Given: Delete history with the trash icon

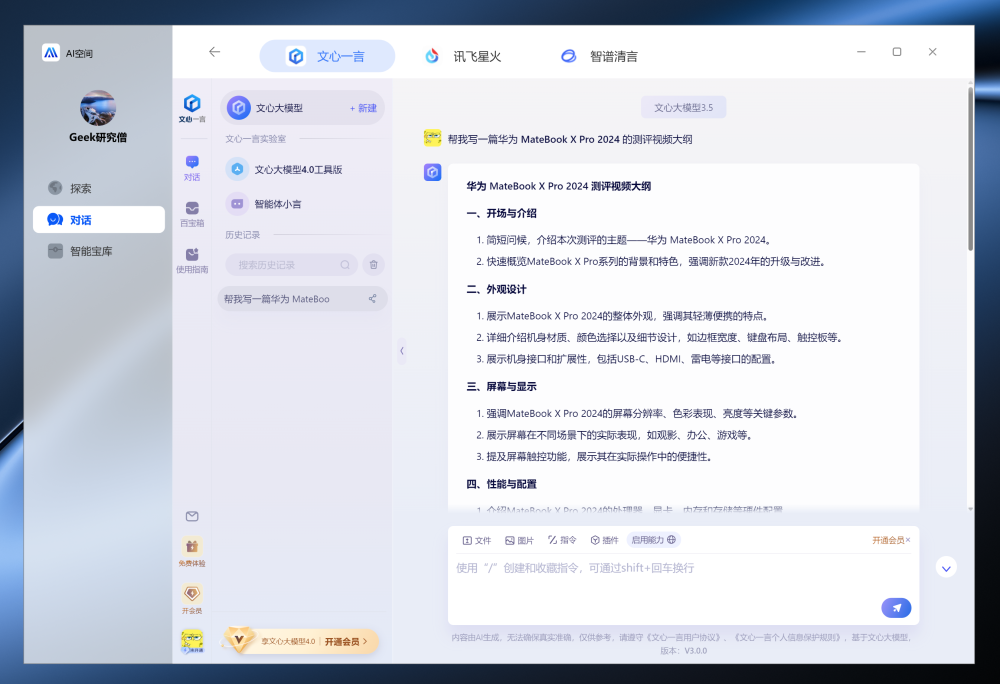Looking at the screenshot, I should (374, 265).
